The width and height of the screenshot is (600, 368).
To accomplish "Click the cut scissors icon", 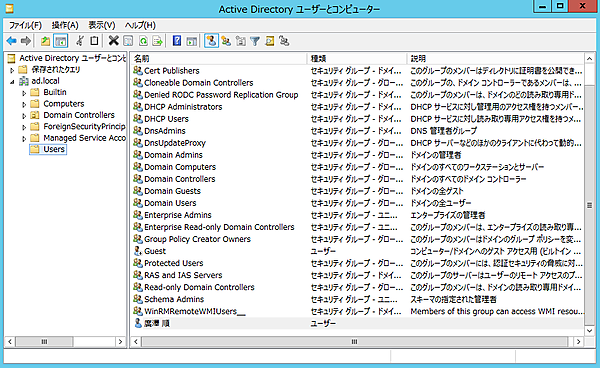I will (x=80, y=41).
